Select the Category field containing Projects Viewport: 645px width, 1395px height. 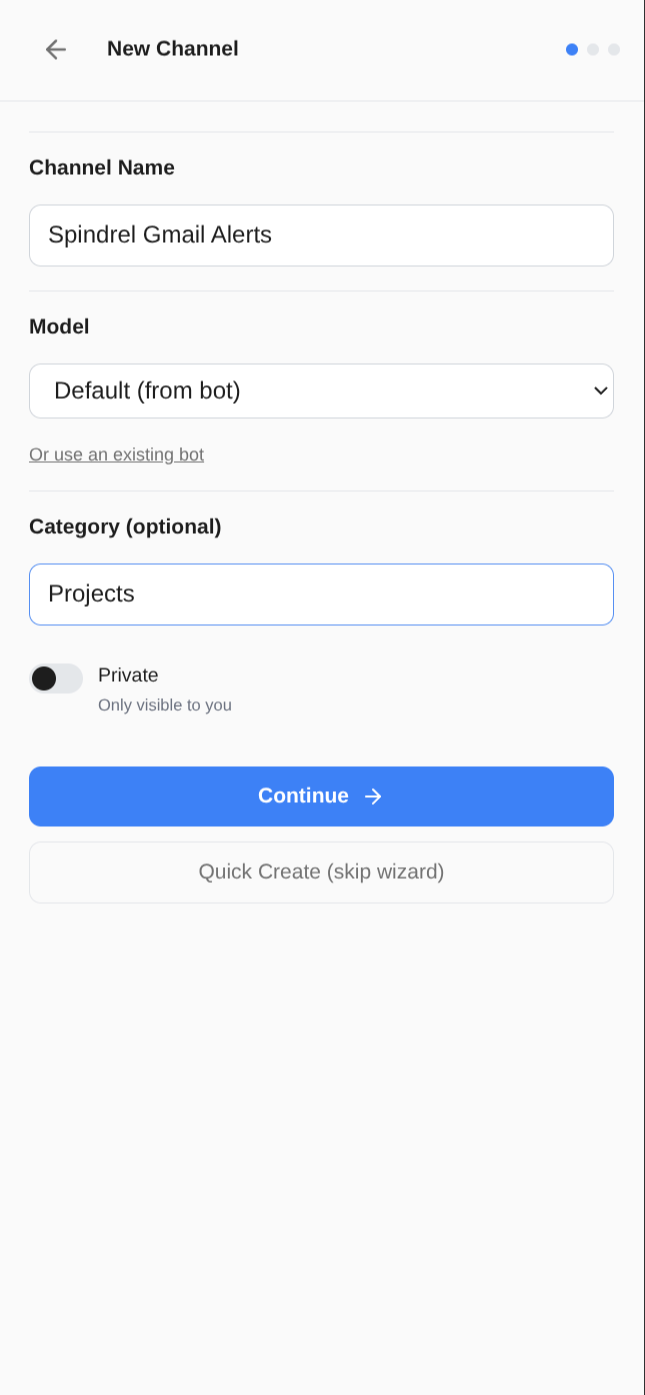click(321, 594)
